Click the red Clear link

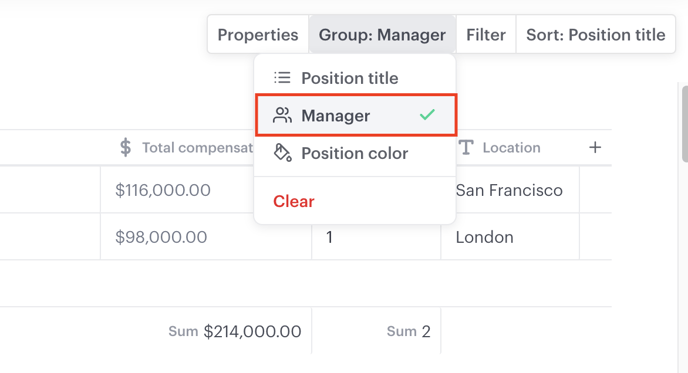[x=294, y=201]
